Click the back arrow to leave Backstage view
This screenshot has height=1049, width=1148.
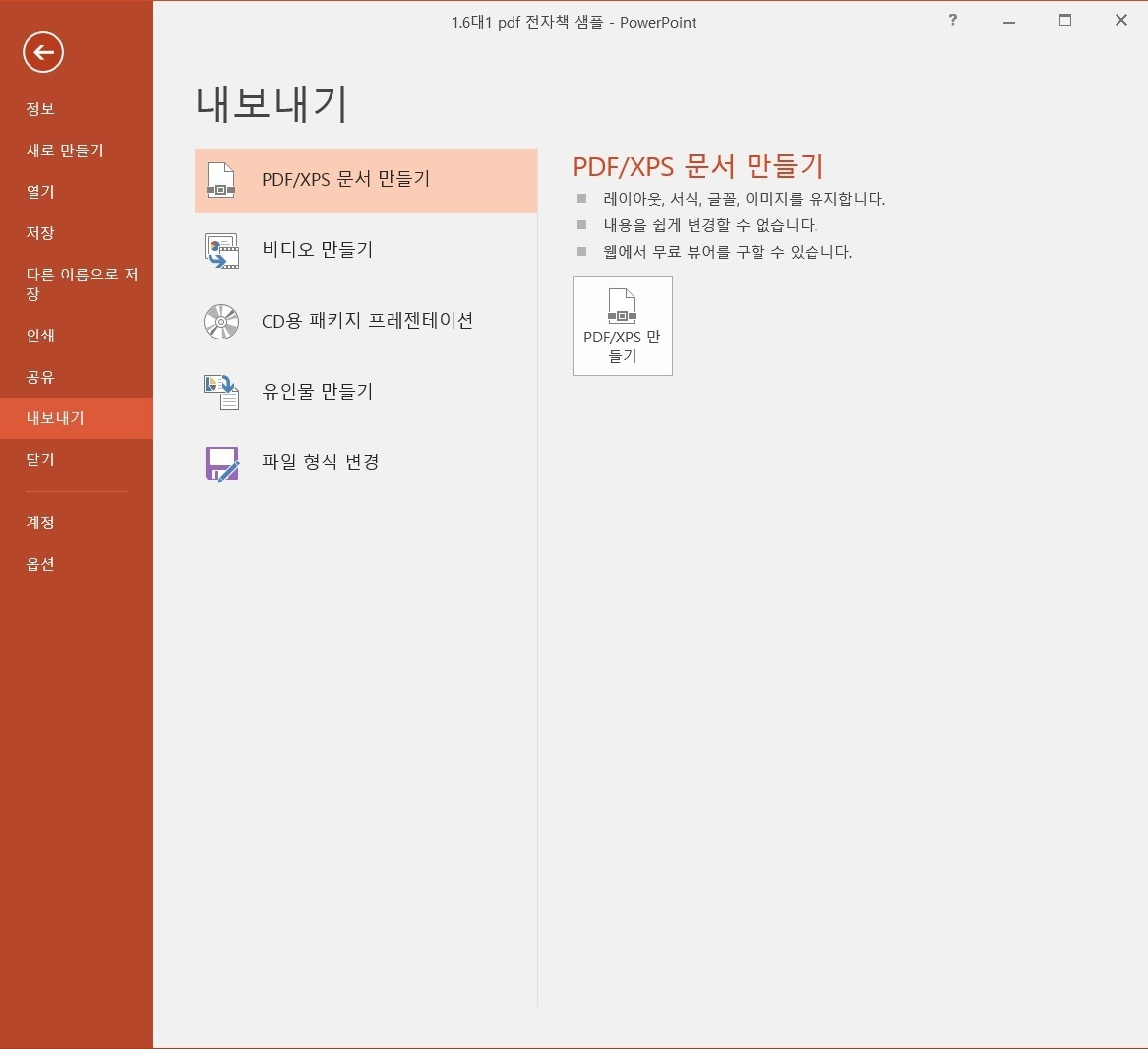pyautogui.click(x=42, y=52)
